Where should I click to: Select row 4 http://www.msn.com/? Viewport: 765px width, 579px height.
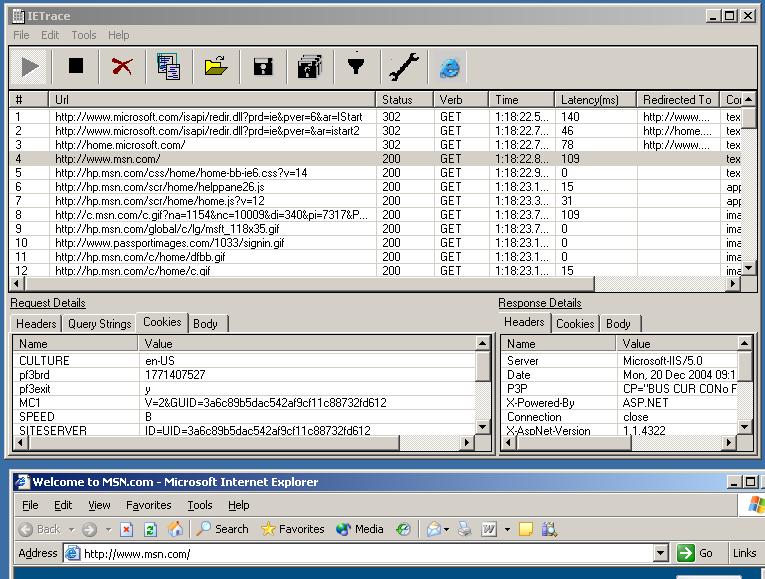point(375,159)
